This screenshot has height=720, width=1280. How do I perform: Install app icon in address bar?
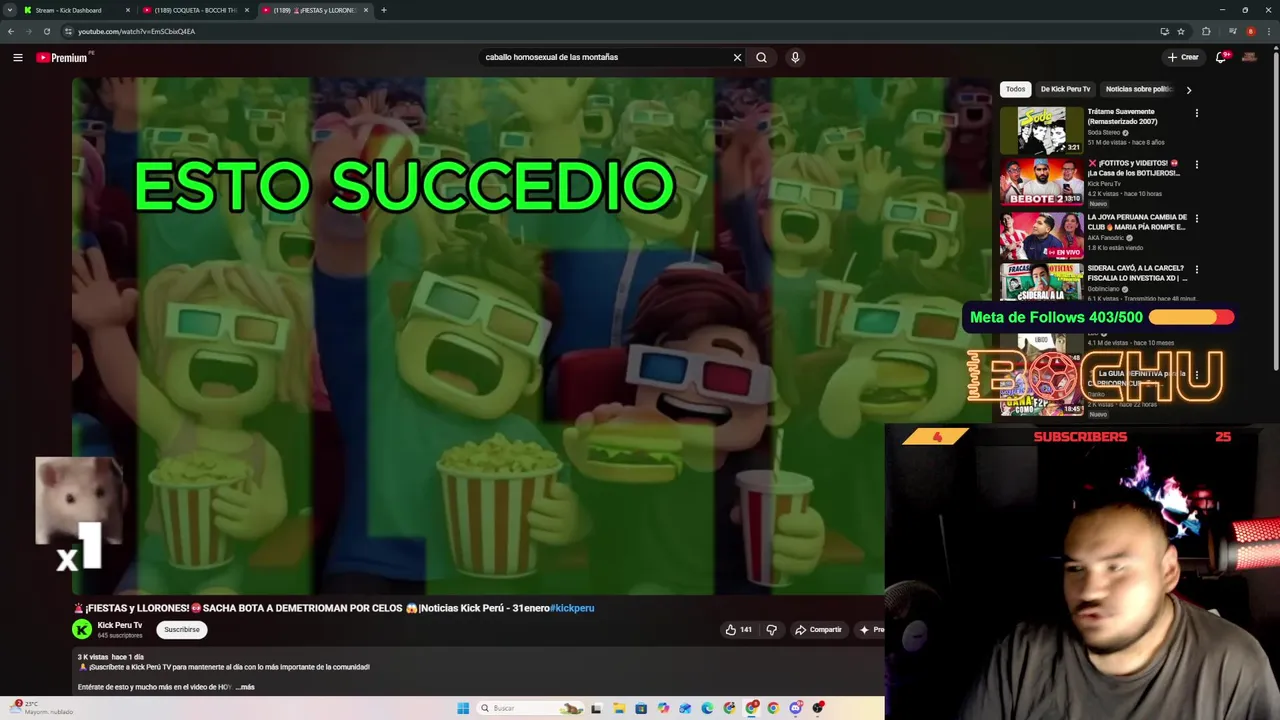click(x=1165, y=31)
